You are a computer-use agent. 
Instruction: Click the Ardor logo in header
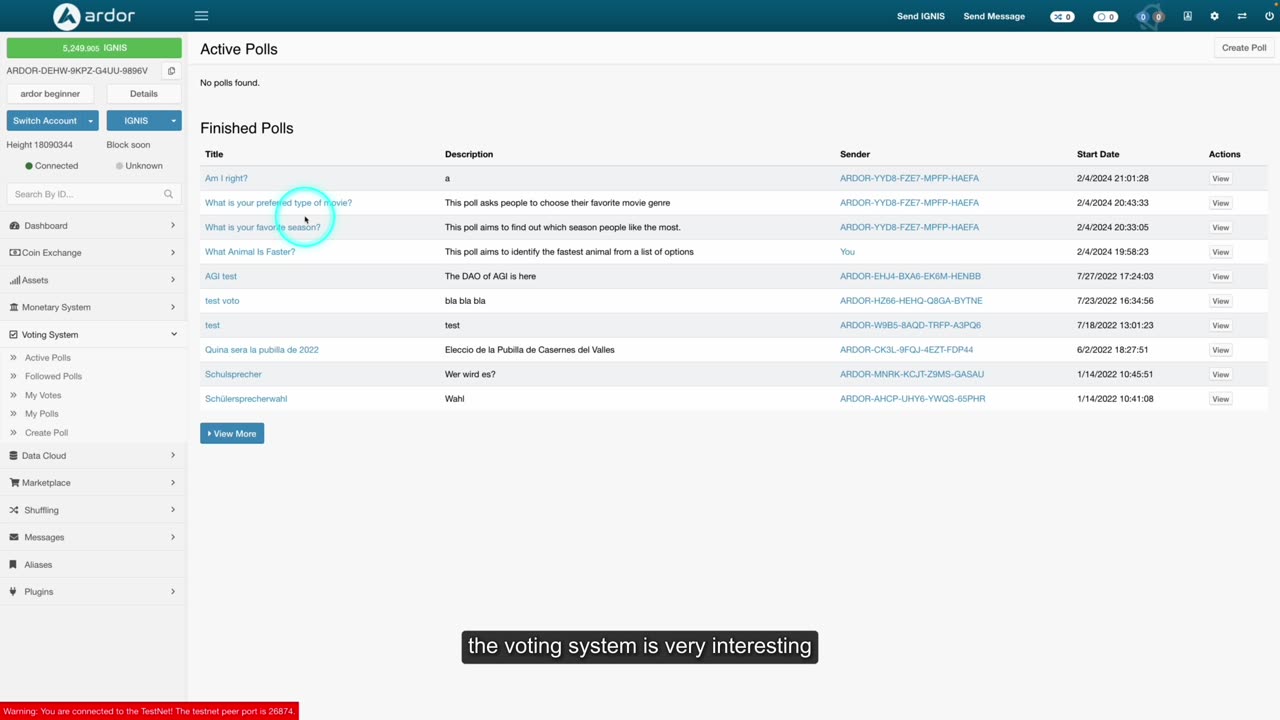94,16
